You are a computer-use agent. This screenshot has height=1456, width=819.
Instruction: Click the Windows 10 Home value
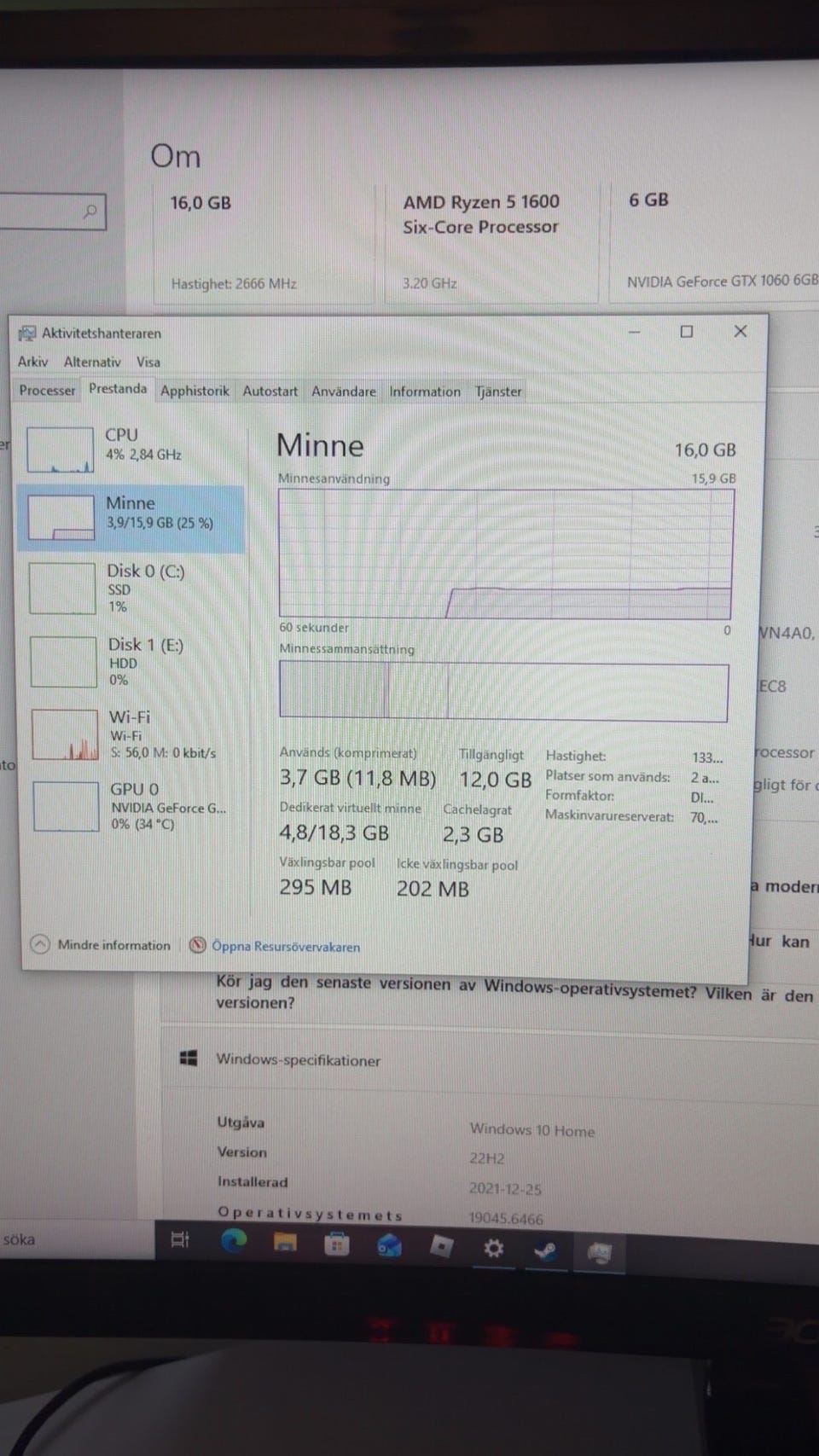pyautogui.click(x=532, y=1130)
